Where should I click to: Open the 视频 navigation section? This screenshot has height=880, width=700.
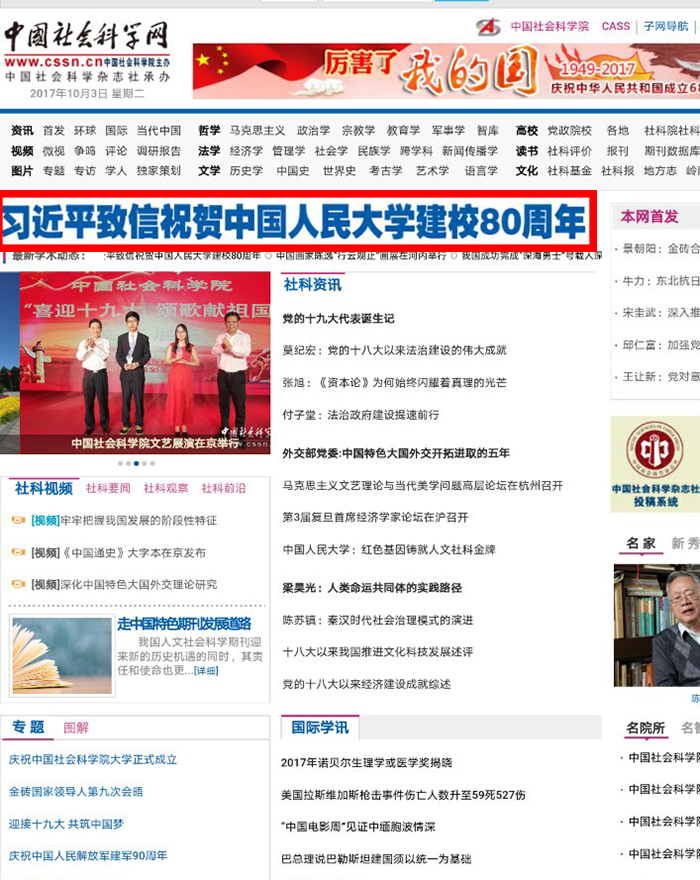pos(22,150)
